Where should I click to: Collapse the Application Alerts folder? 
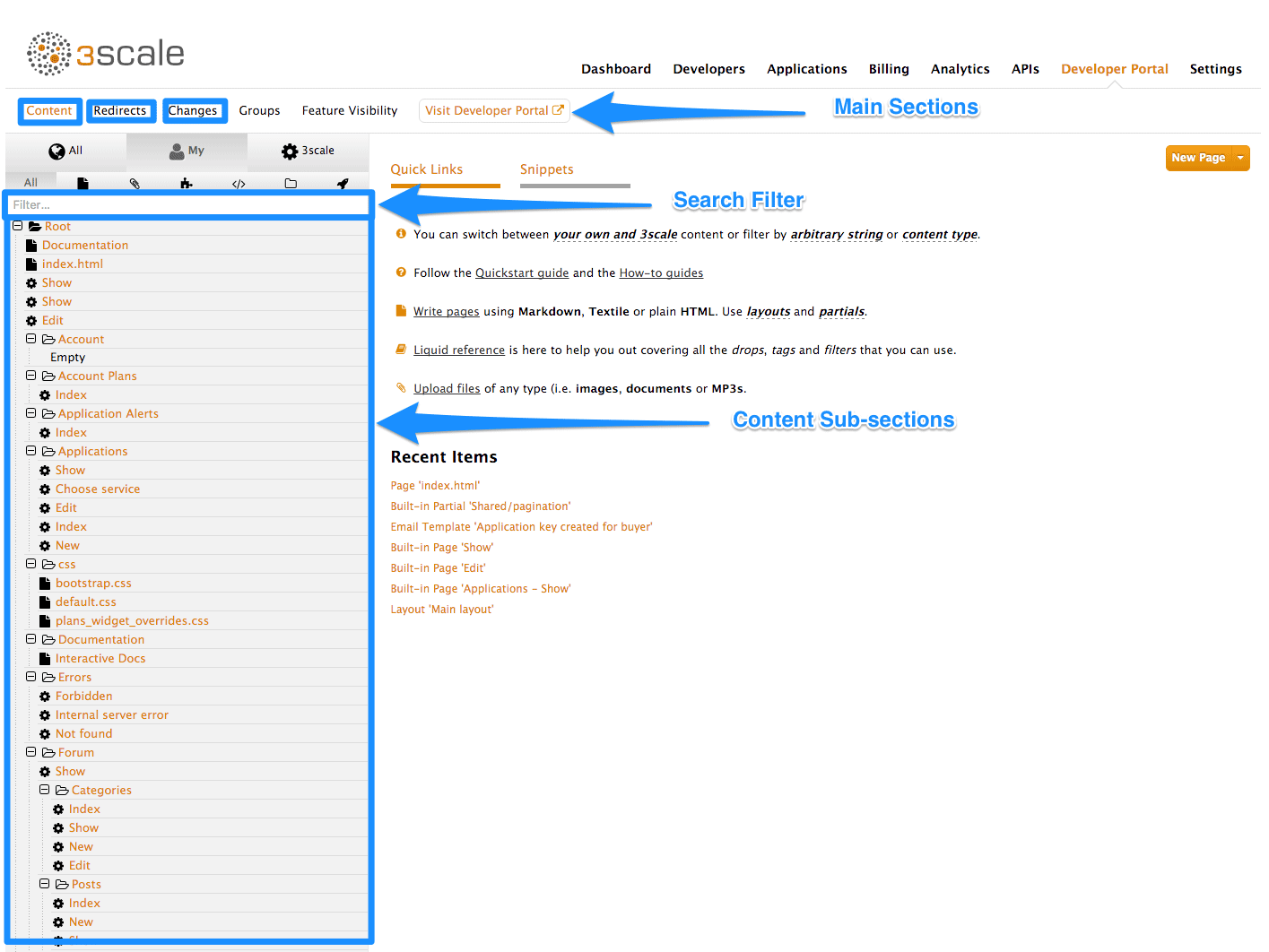click(x=30, y=413)
